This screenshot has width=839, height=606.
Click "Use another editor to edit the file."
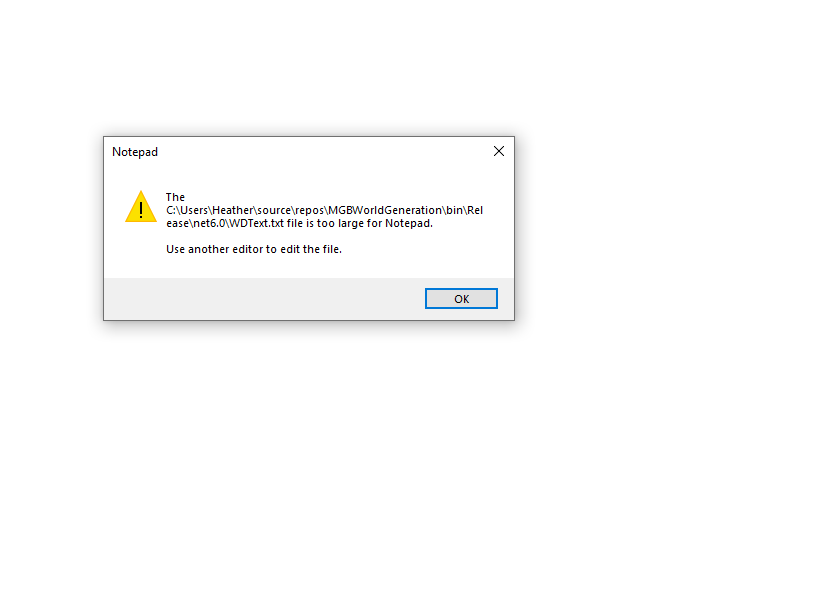point(254,249)
